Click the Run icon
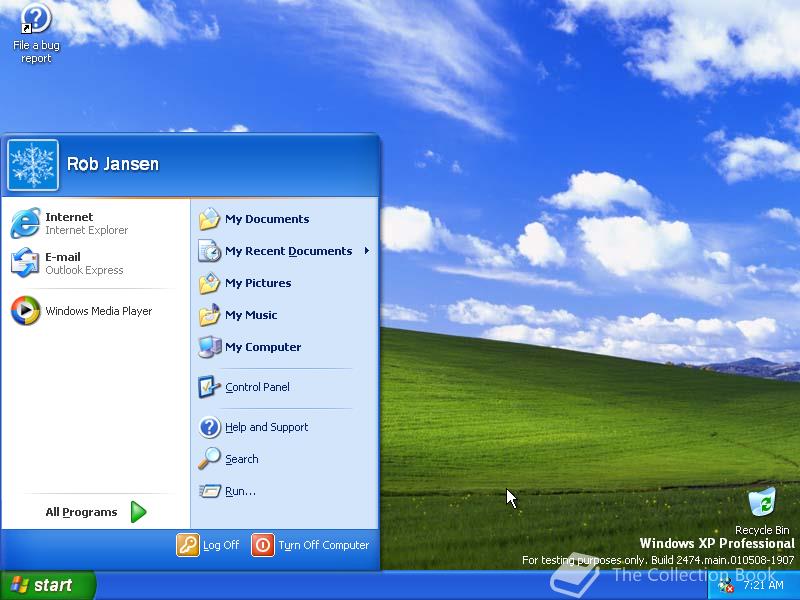The height and width of the screenshot is (600, 800). pos(209,491)
